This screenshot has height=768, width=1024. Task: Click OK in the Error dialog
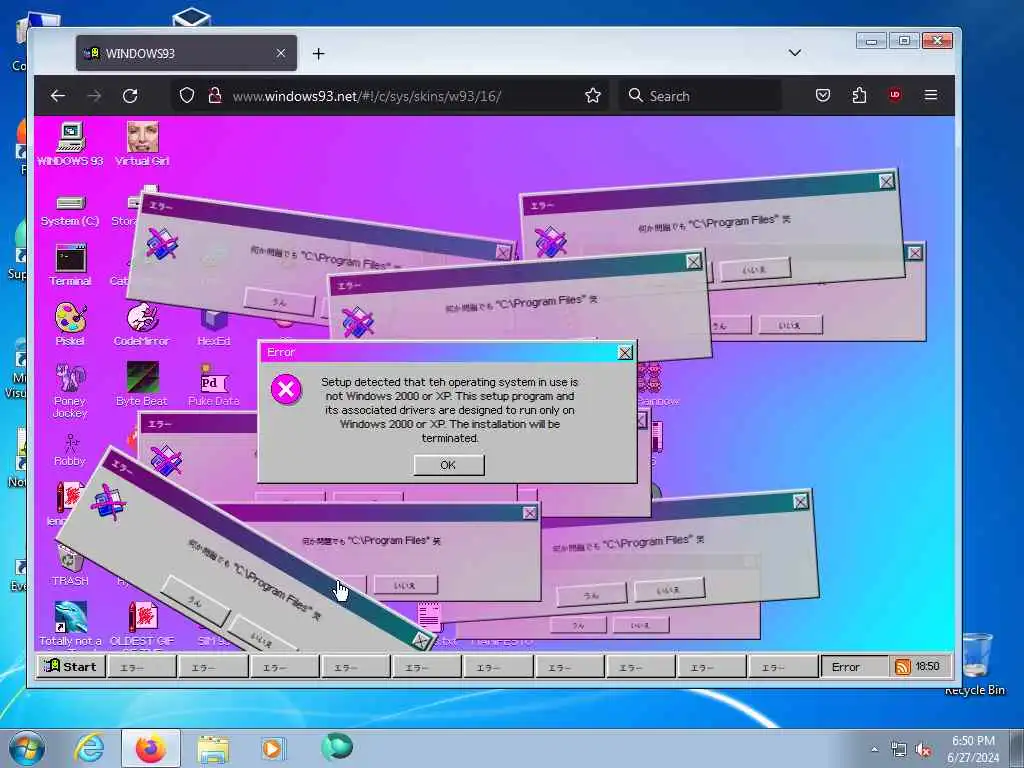coord(449,465)
